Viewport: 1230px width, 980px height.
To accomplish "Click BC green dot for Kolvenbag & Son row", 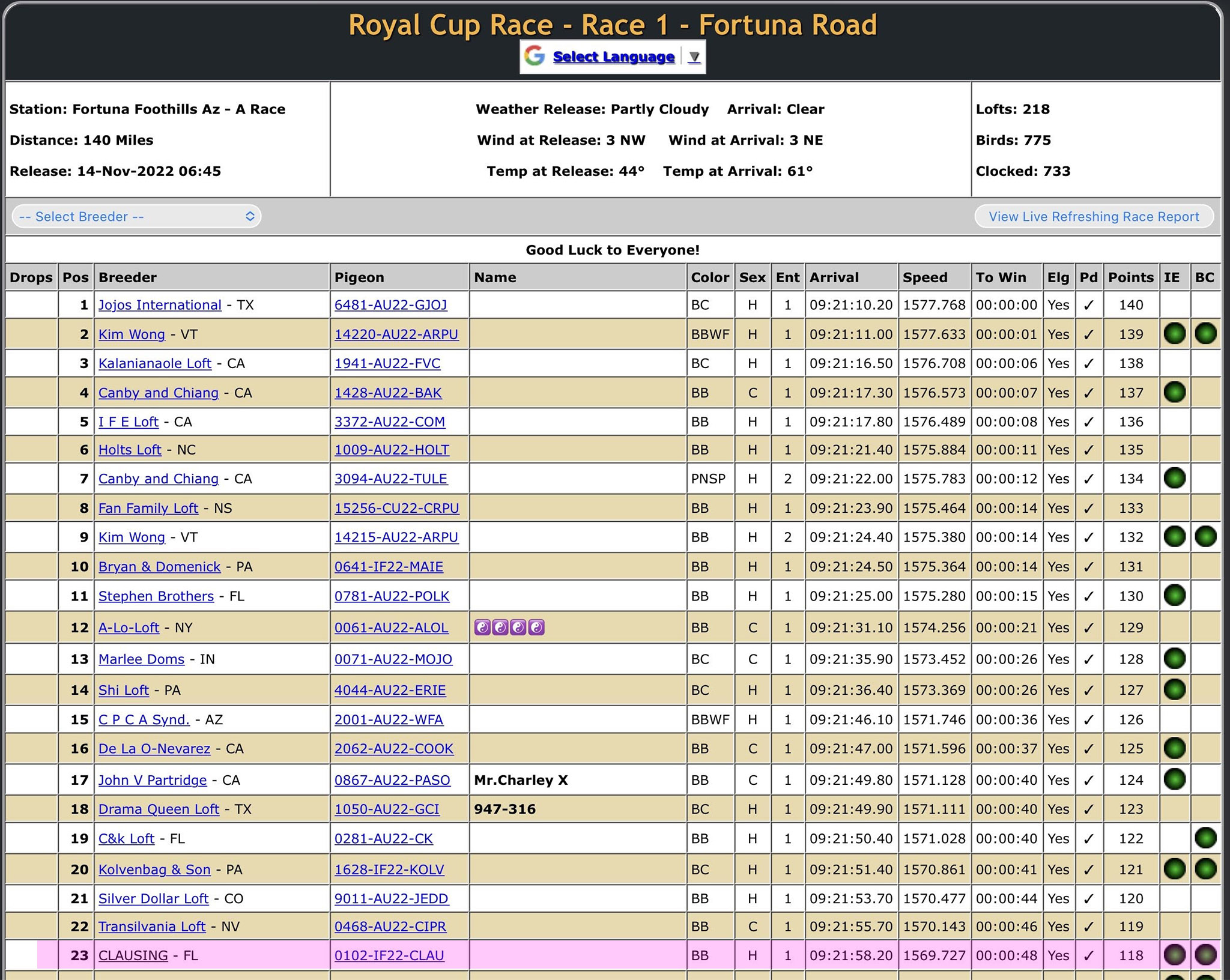I will coord(1205,869).
